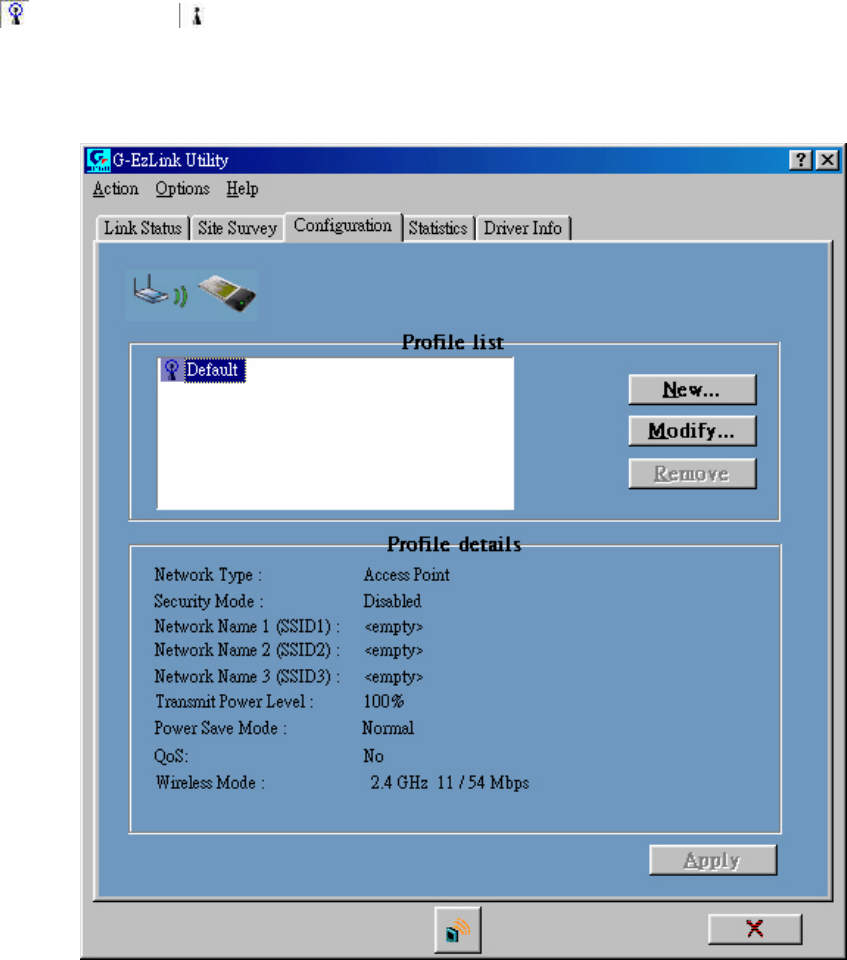Click the 'Network Type :' label

click(x=208, y=575)
